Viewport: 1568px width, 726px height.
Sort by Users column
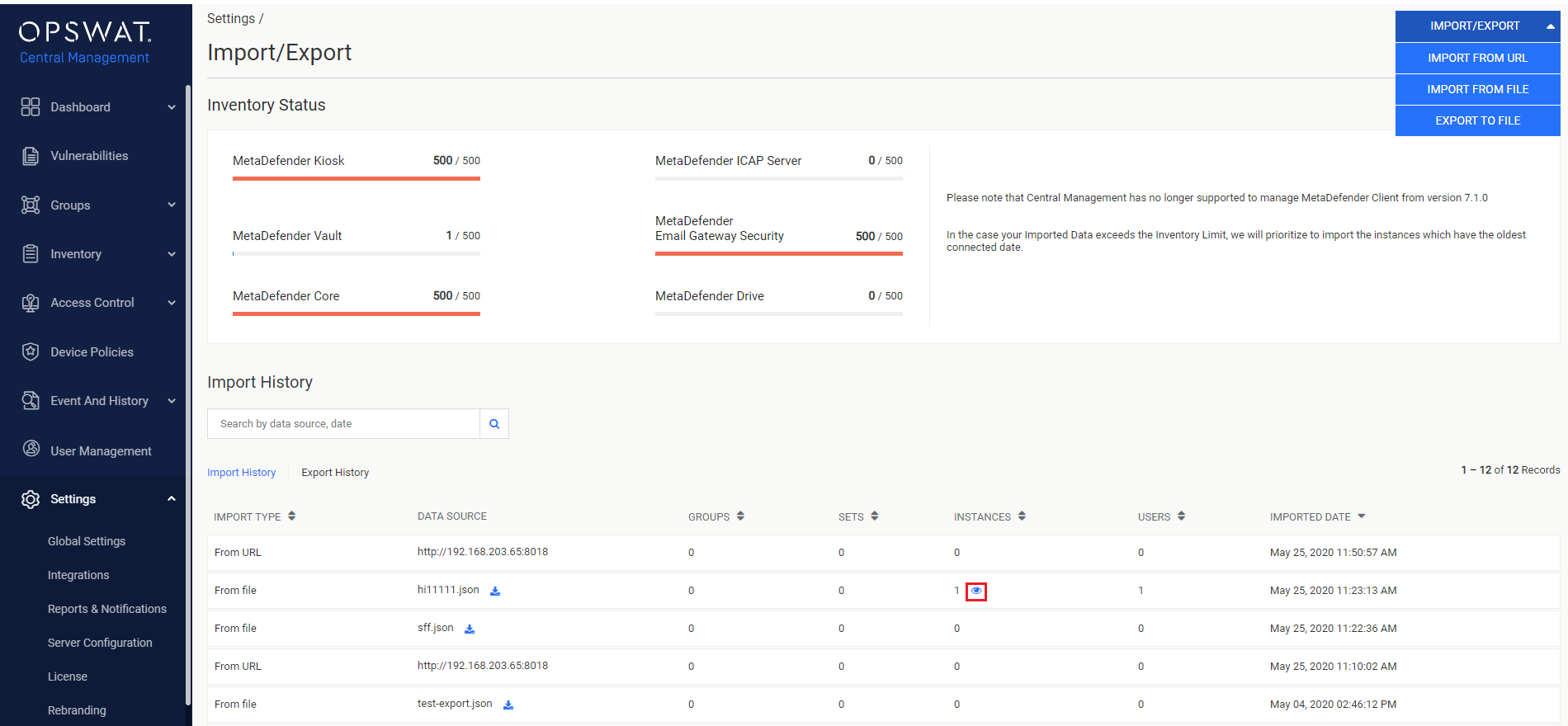pos(1181,516)
